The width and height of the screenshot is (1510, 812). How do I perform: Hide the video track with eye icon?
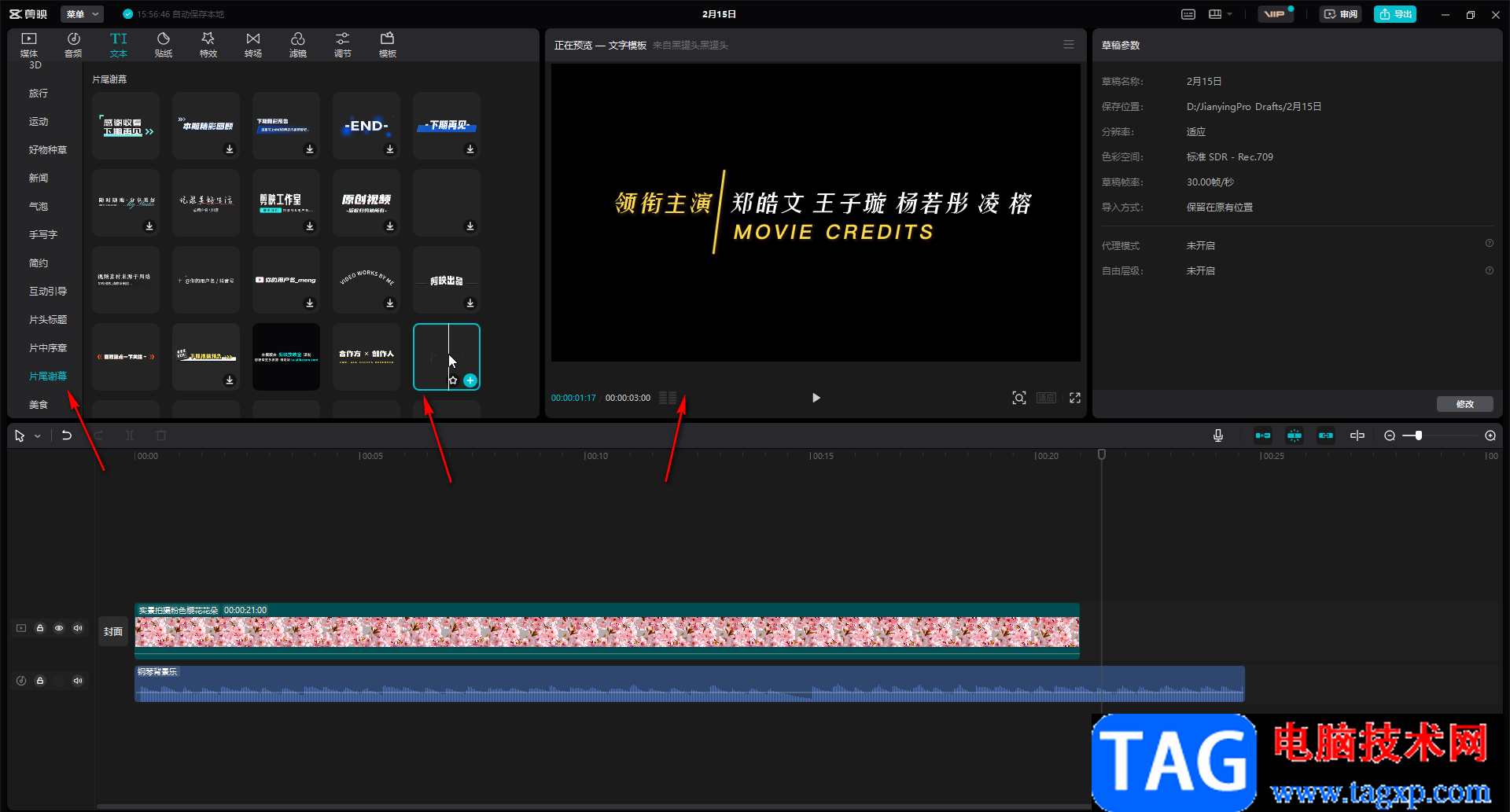pyautogui.click(x=59, y=628)
